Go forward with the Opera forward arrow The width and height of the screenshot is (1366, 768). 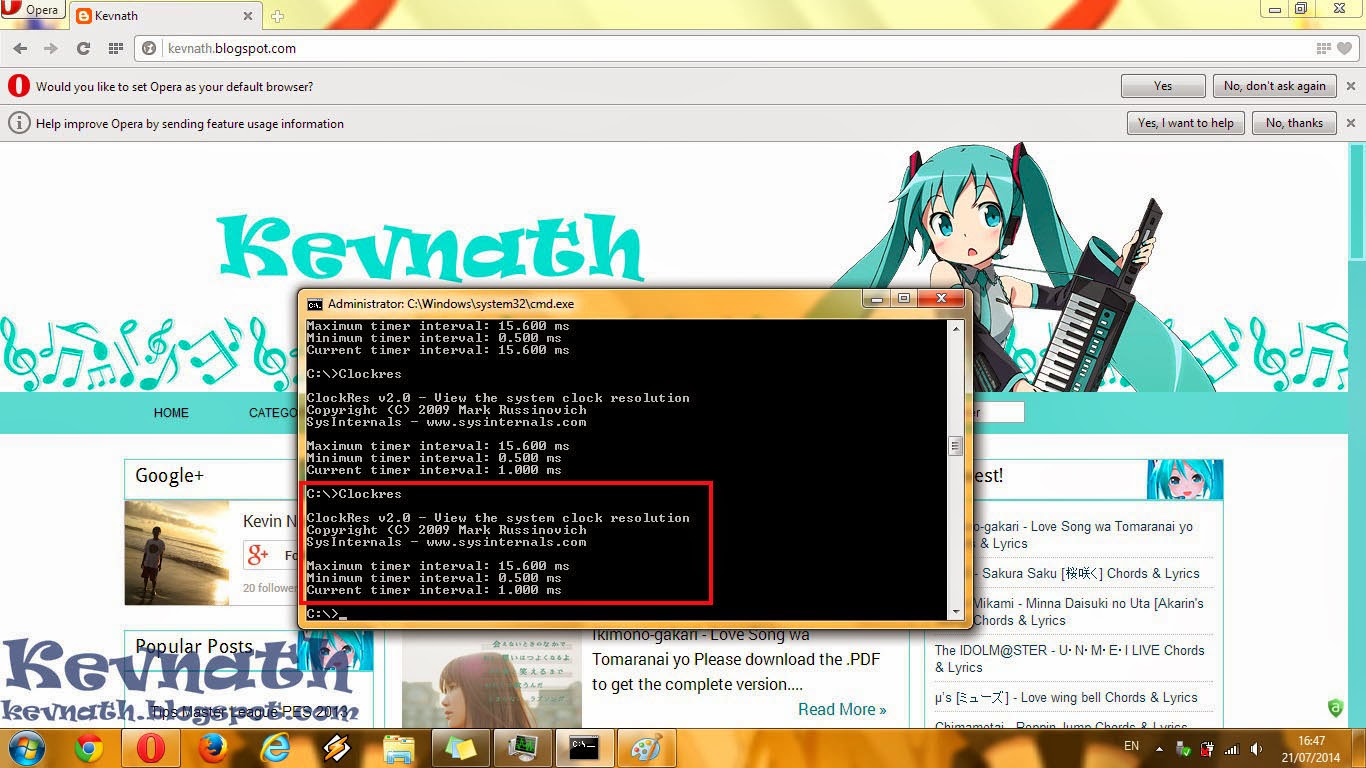point(51,48)
